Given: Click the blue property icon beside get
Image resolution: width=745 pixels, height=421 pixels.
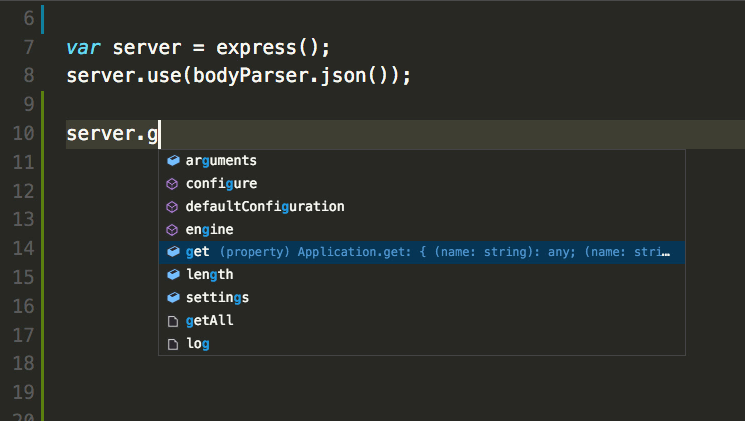Looking at the screenshot, I should [173, 252].
